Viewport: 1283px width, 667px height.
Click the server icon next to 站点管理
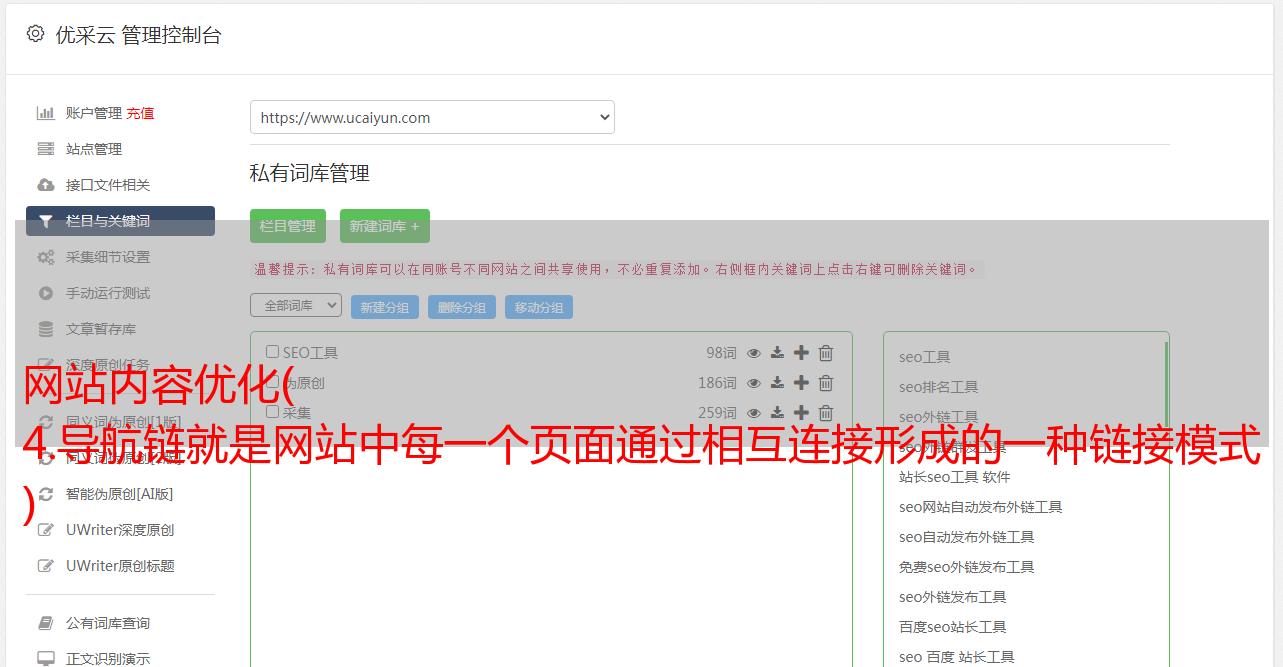(x=45, y=149)
